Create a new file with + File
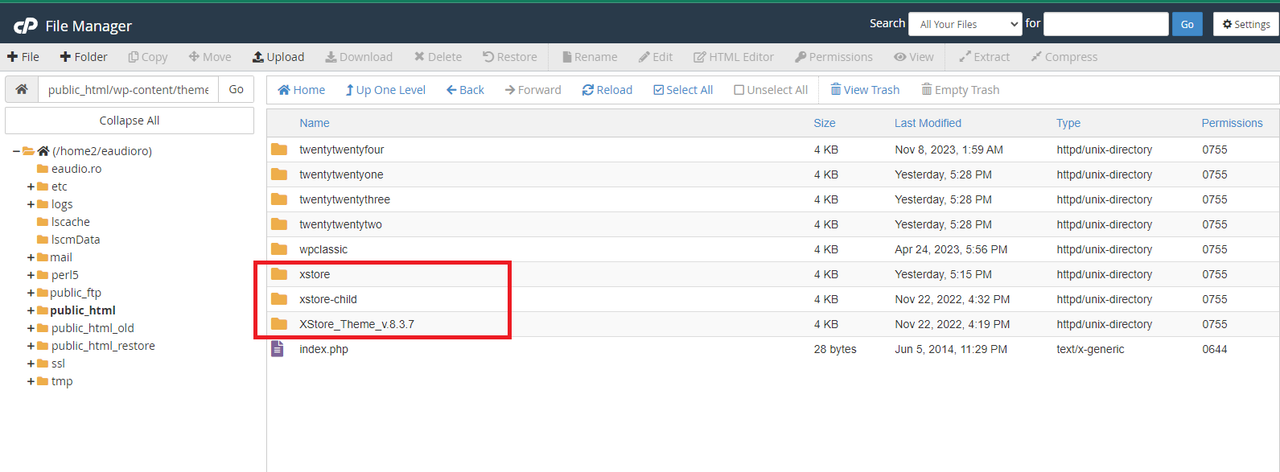Screen dimensions: 1280x472 click(23, 57)
